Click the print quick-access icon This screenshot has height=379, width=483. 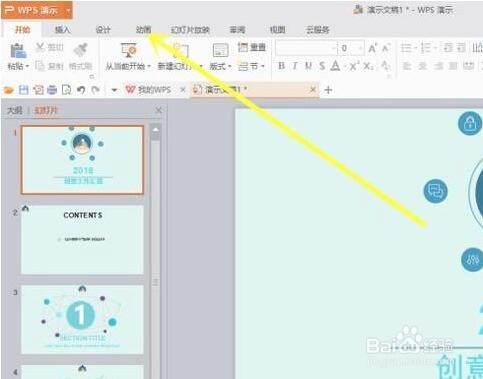point(52,90)
